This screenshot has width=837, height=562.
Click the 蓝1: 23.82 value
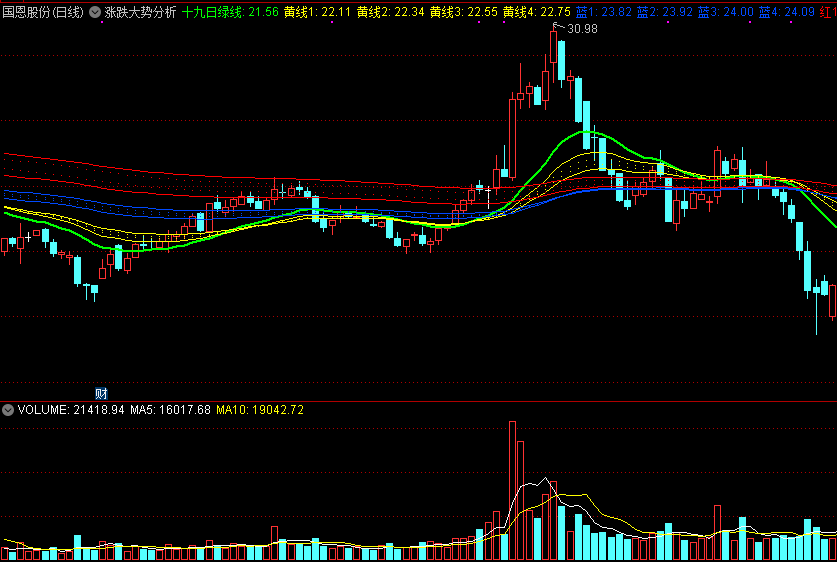(604, 12)
